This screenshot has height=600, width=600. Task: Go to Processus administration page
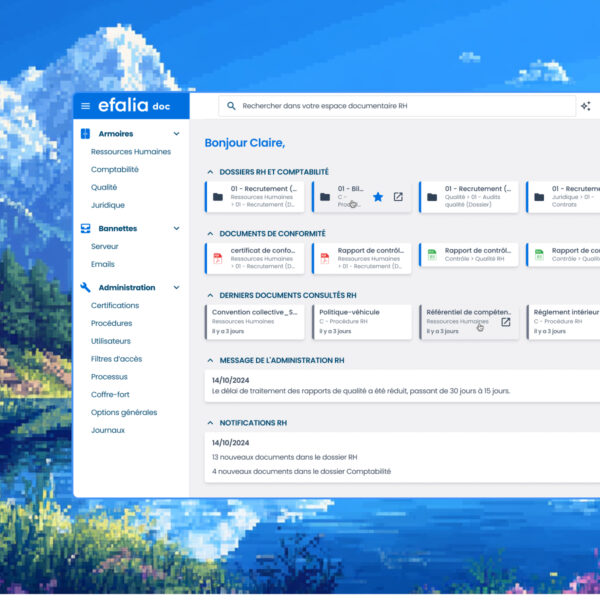click(x=109, y=377)
